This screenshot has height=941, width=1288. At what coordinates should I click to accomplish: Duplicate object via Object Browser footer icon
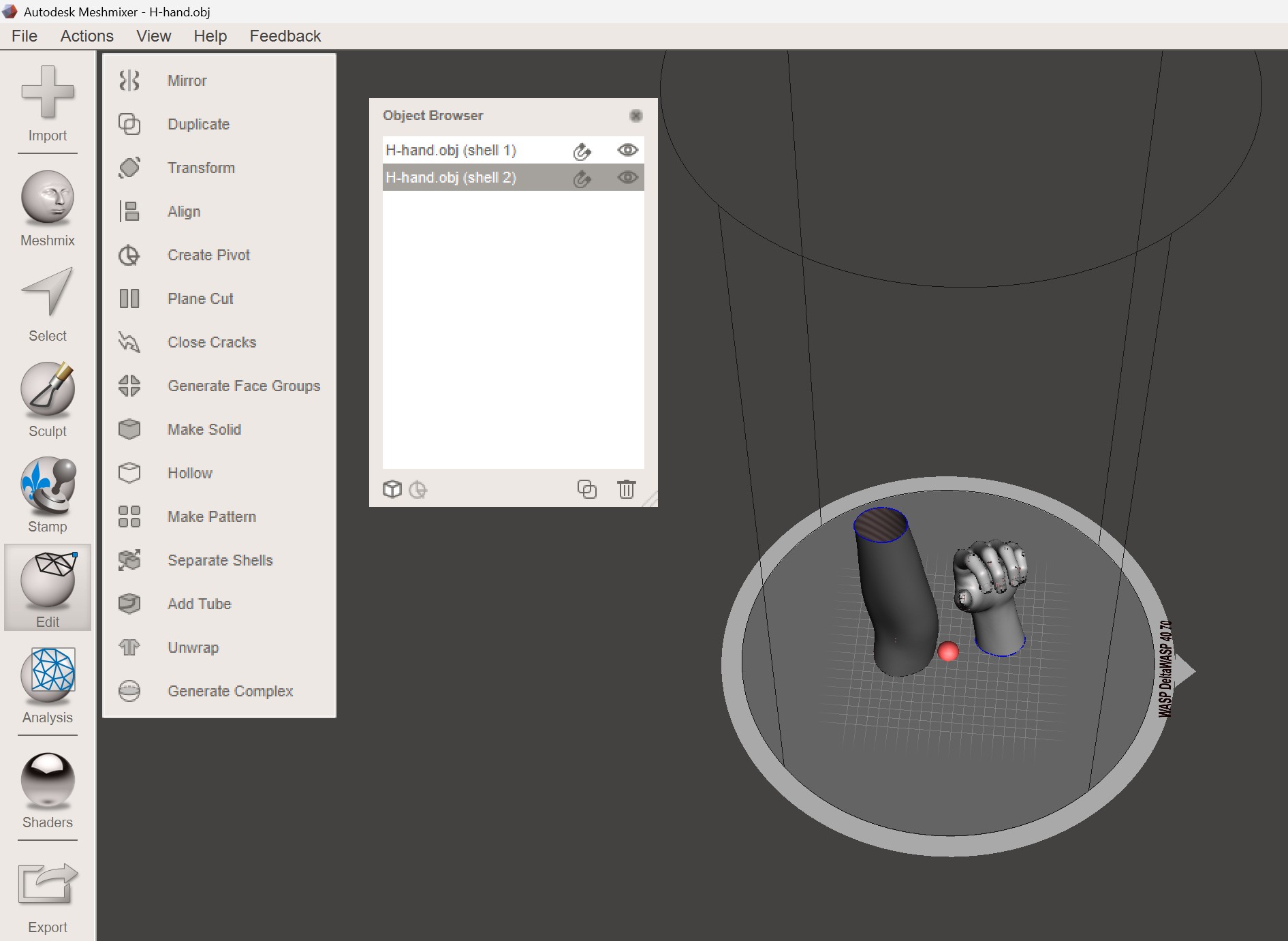pos(586,489)
